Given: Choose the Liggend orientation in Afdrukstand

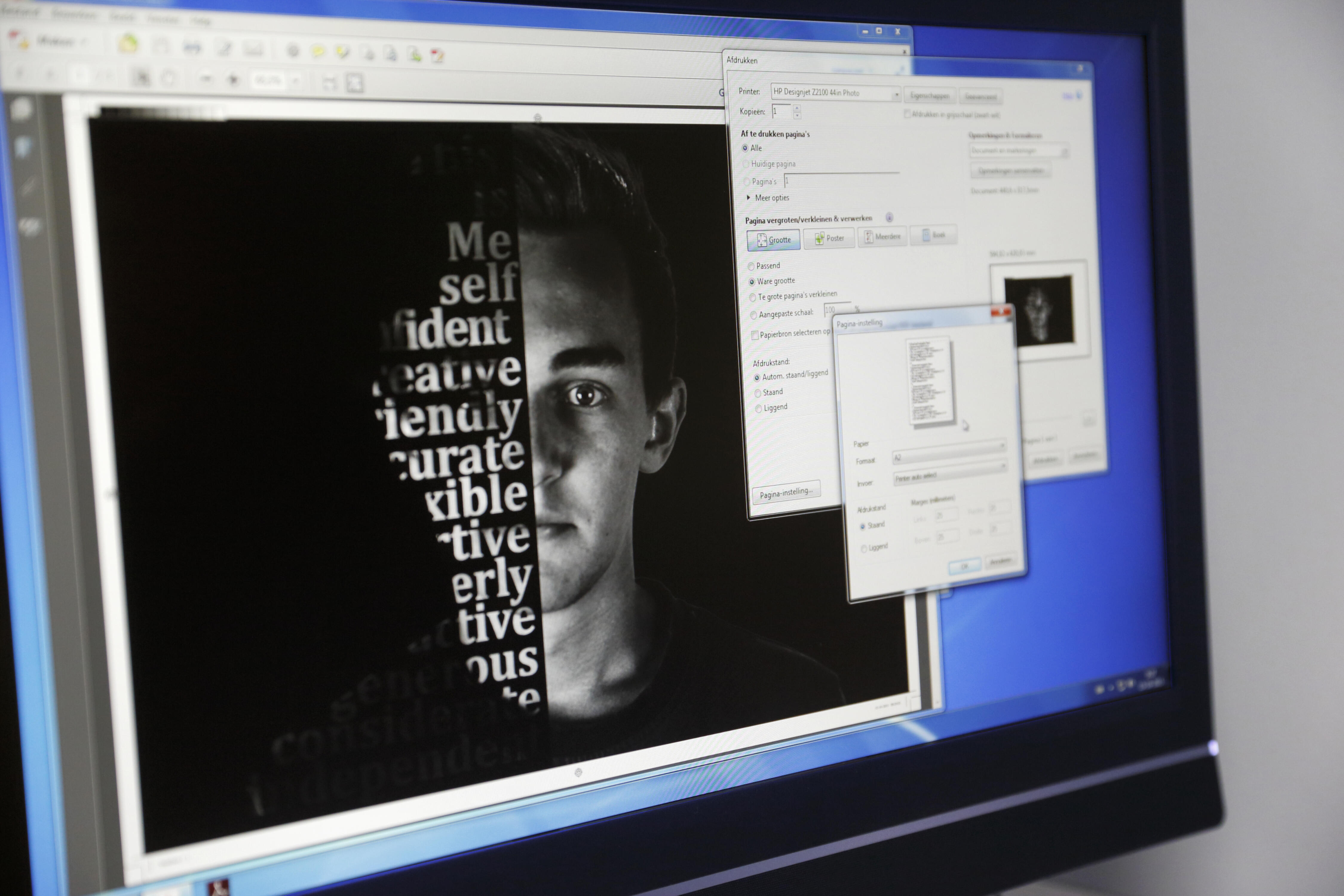Looking at the screenshot, I should point(758,409).
